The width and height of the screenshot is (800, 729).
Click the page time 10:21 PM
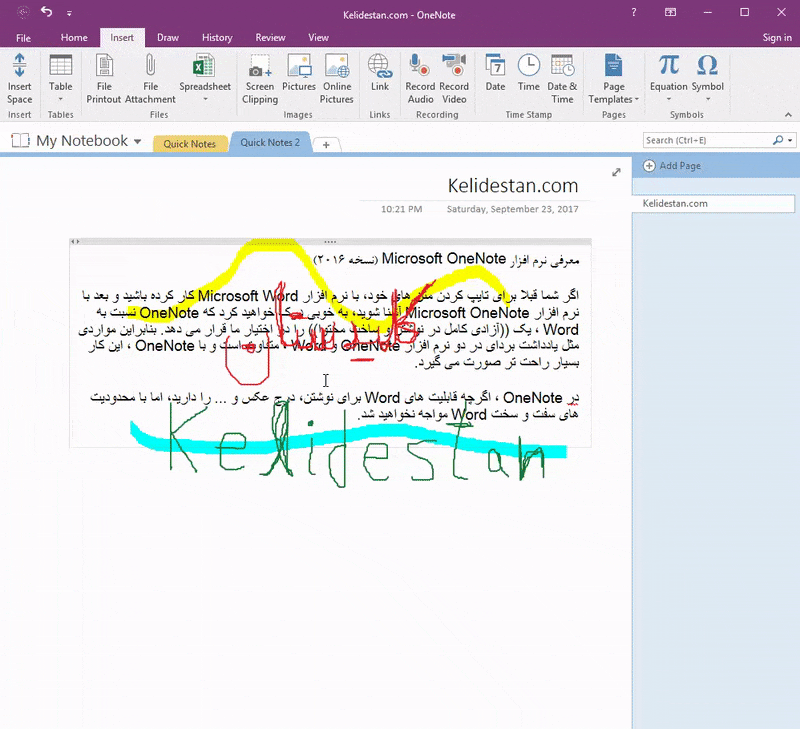(x=402, y=209)
